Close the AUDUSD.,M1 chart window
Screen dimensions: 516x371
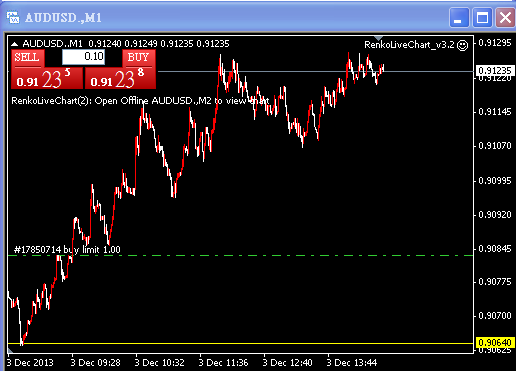click(505, 17)
